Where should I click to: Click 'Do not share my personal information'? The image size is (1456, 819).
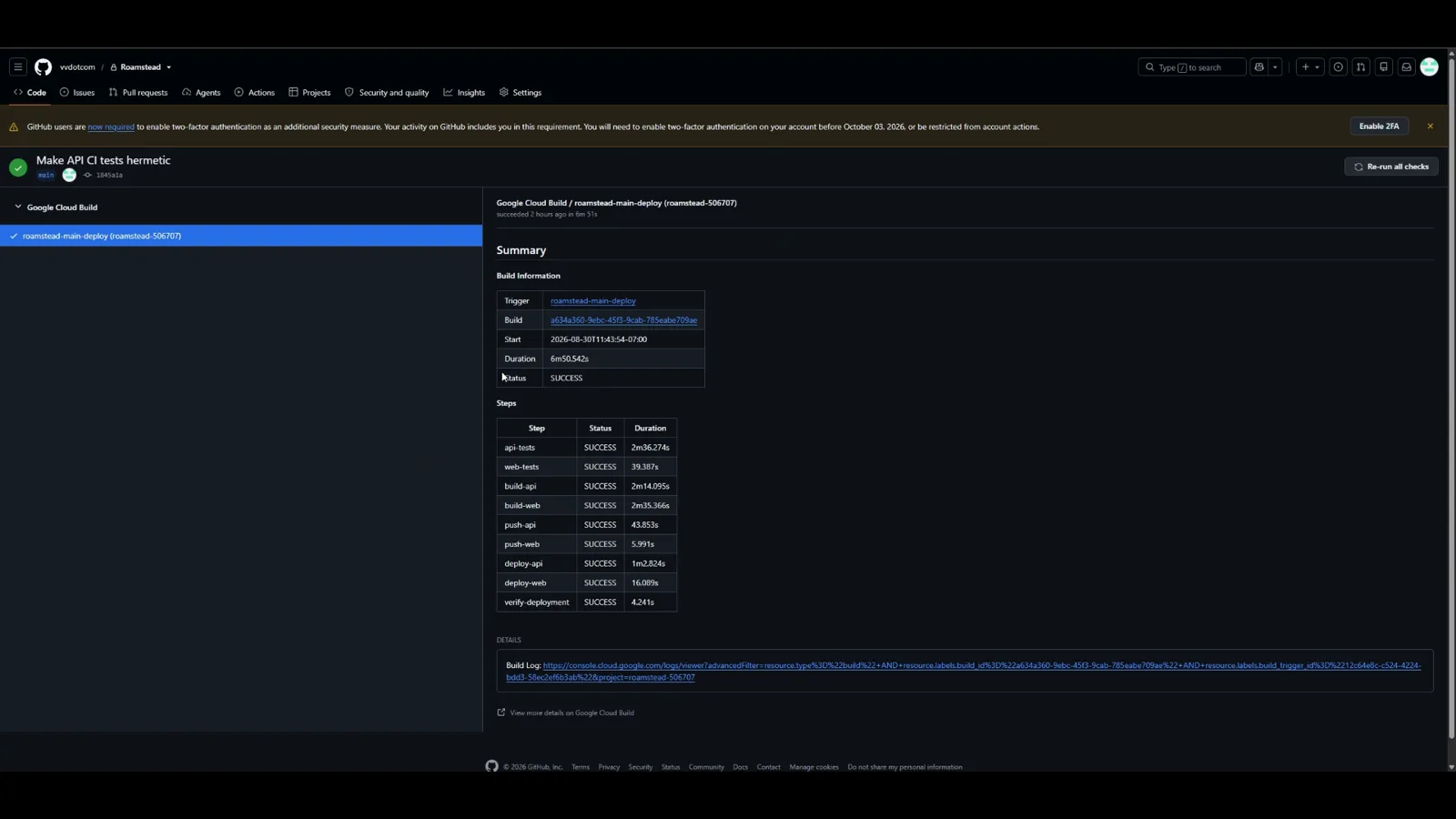click(x=905, y=767)
